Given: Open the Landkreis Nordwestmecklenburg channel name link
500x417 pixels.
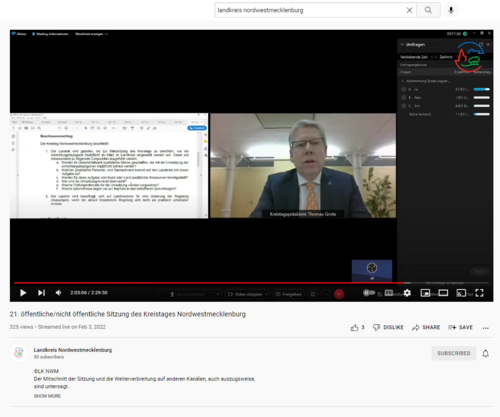Looking at the screenshot, I should 73,350.
